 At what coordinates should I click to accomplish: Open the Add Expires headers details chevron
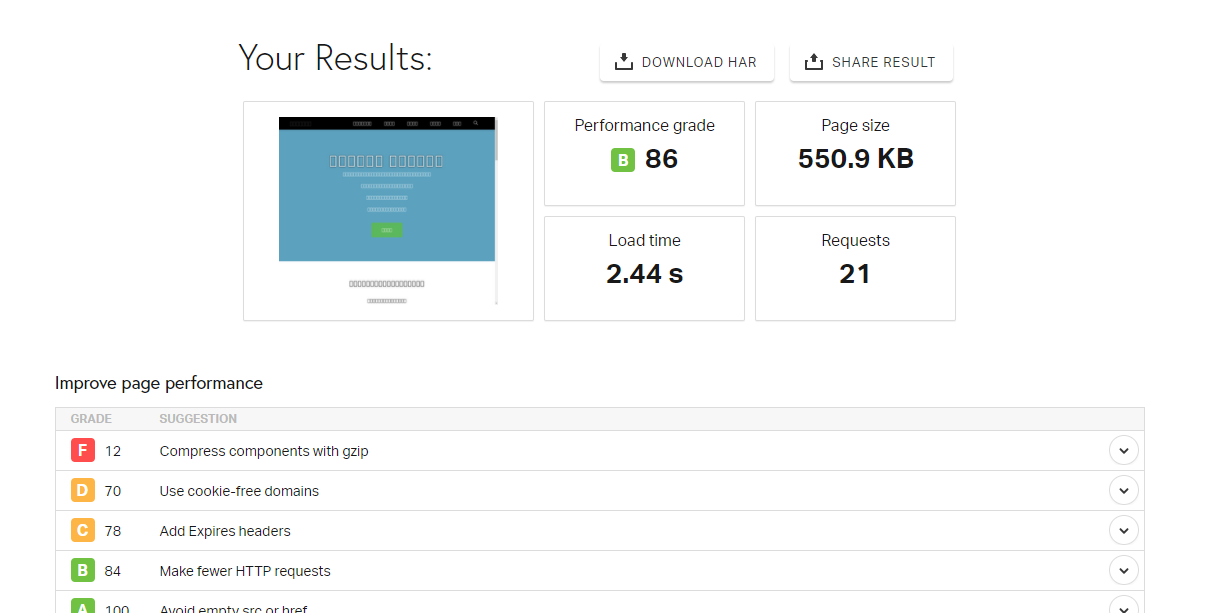[1123, 531]
